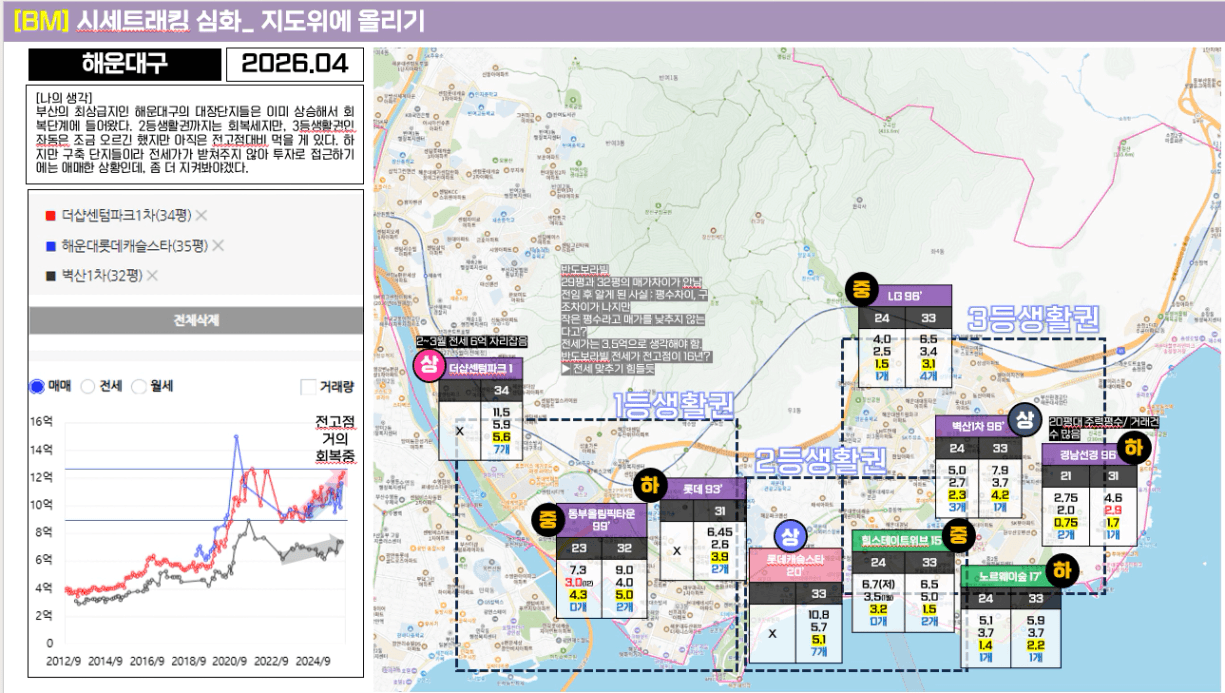Click the 상 badge above 롯데캐슬스타 20'

point(789,535)
